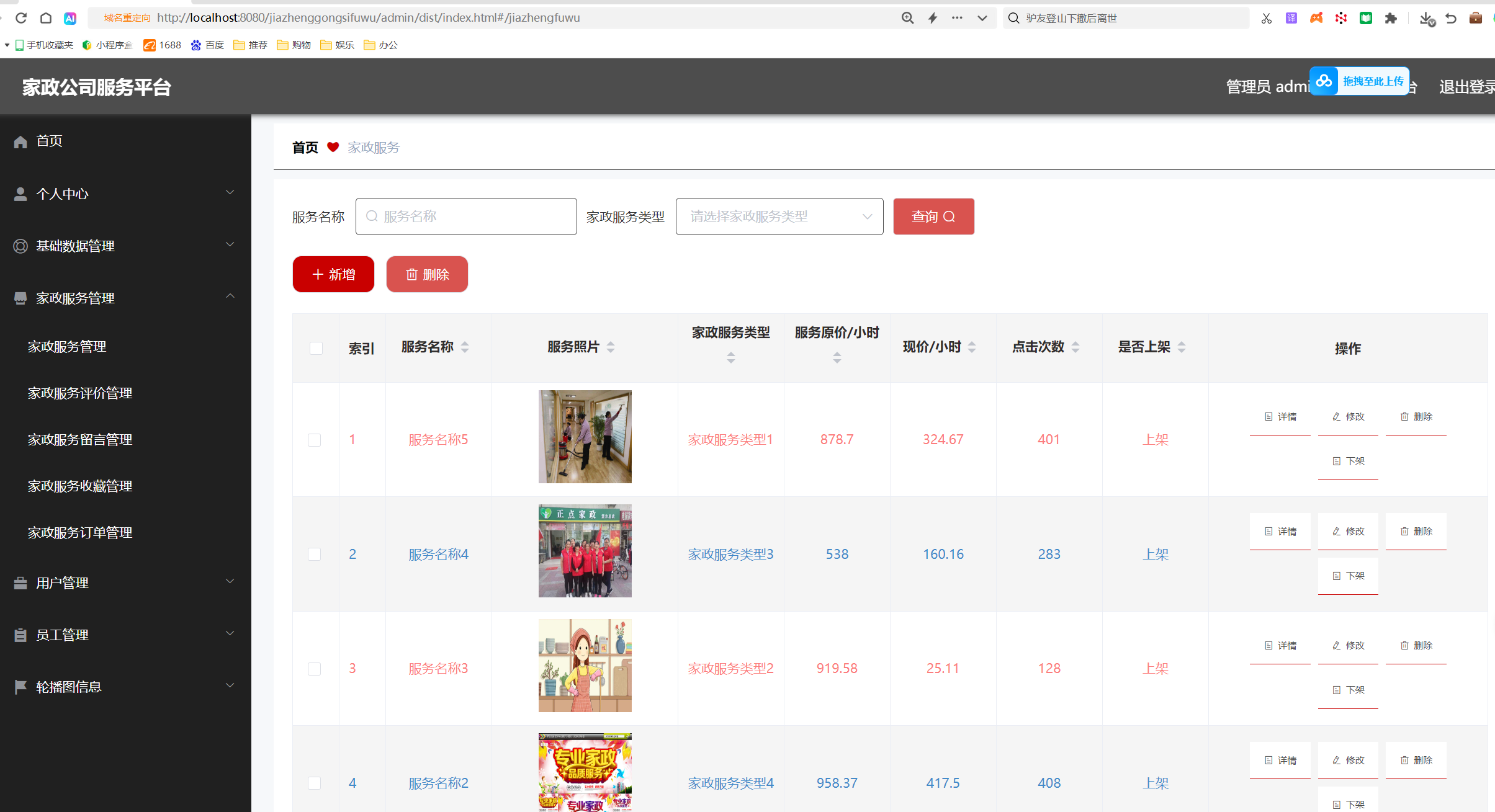Click 退出登录 in the top bar
1495x812 pixels.
[x=1466, y=87]
